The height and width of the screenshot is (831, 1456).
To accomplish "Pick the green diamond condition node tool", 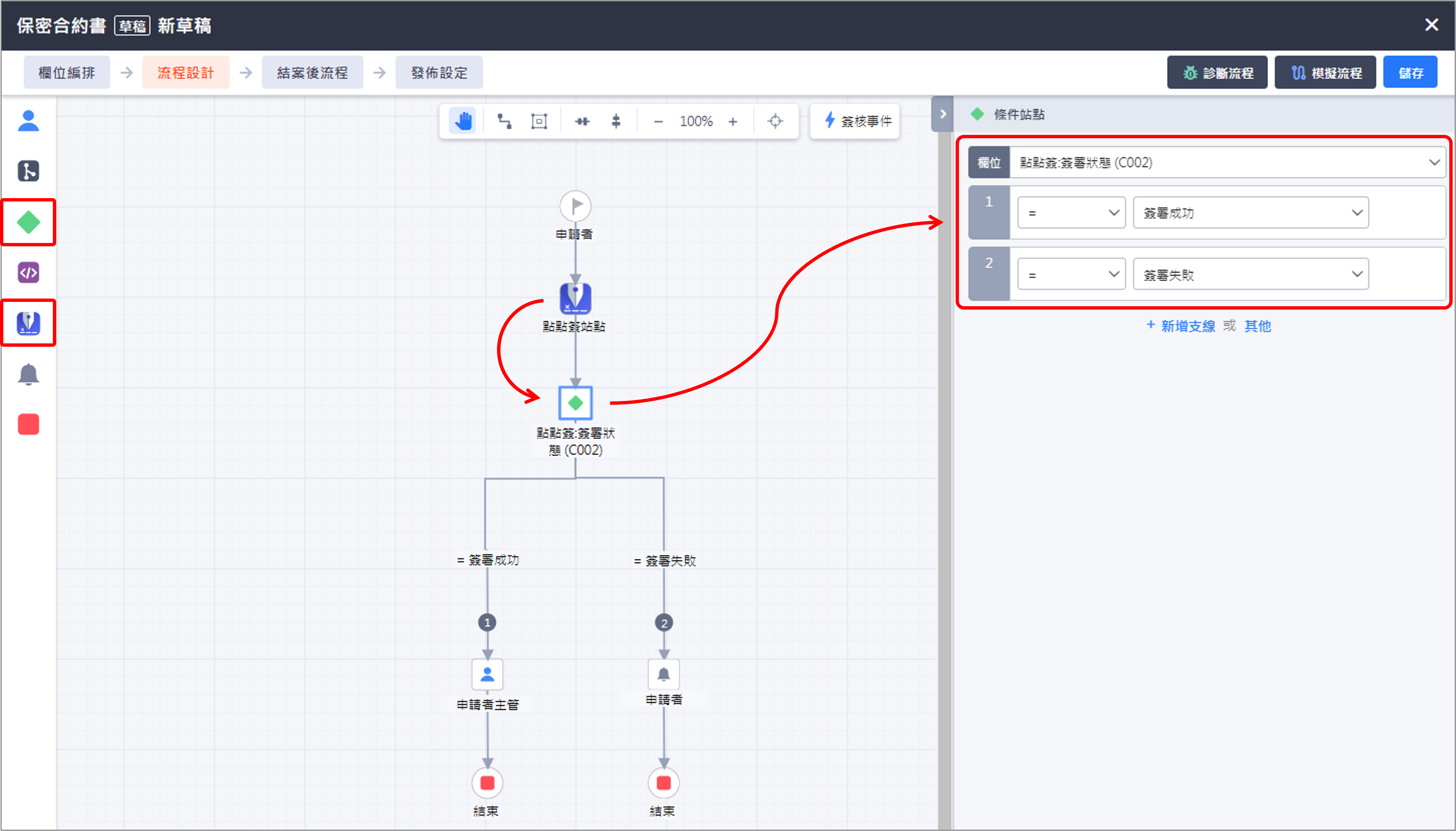I will 28,222.
